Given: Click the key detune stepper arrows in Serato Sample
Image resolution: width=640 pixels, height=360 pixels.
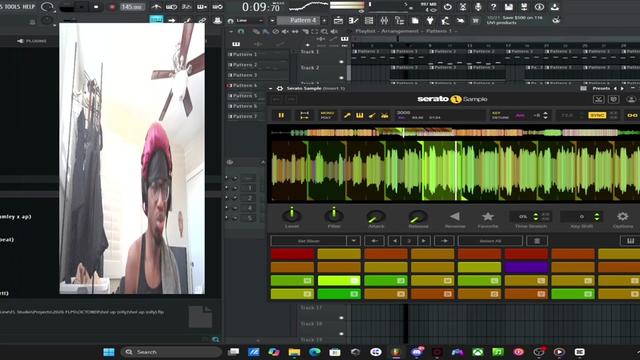Looking at the screenshot, I should [545, 116].
